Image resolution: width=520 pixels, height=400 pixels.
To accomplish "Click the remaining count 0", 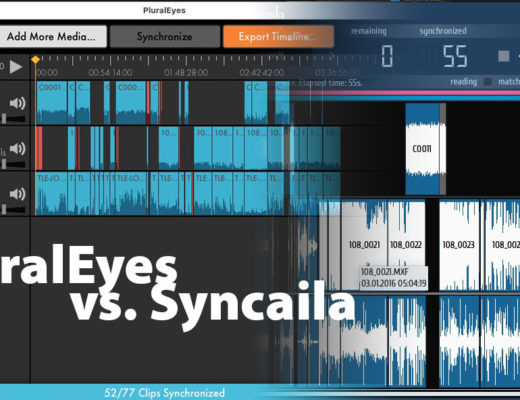I will [x=387, y=56].
